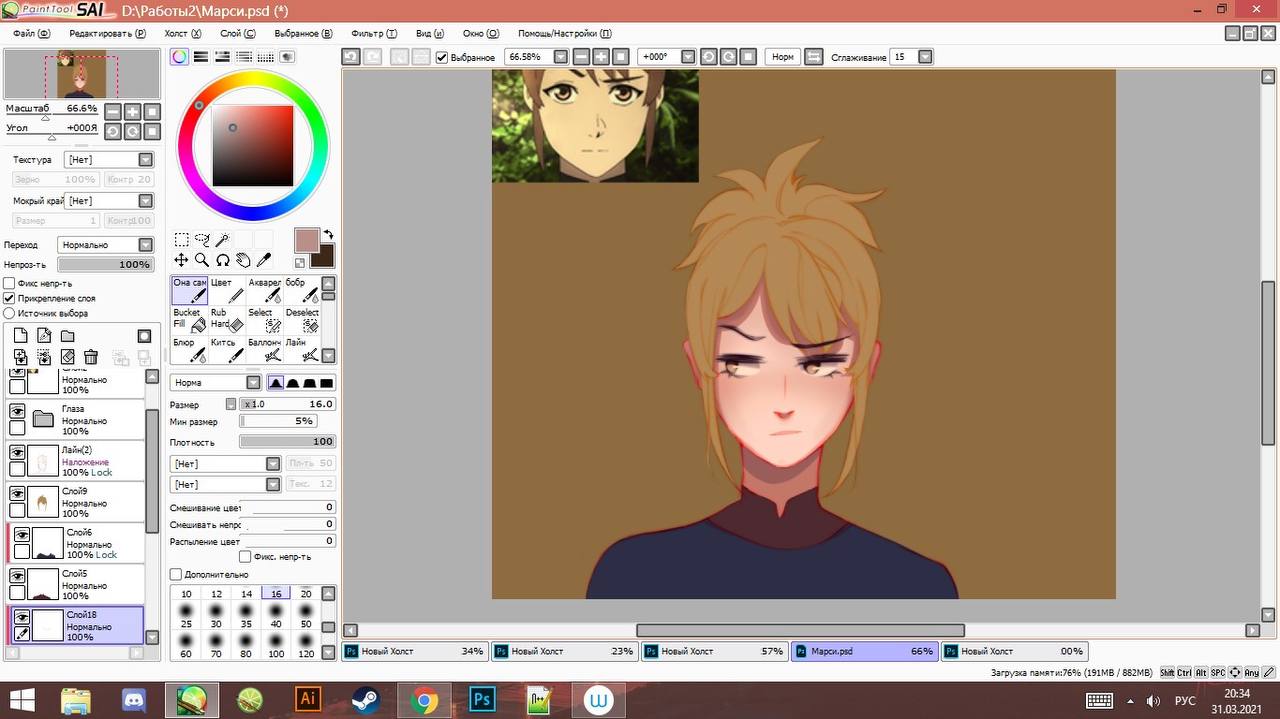The width and height of the screenshot is (1280, 719).
Task: Open the rotation angle +000° dropdown
Action: (688, 57)
